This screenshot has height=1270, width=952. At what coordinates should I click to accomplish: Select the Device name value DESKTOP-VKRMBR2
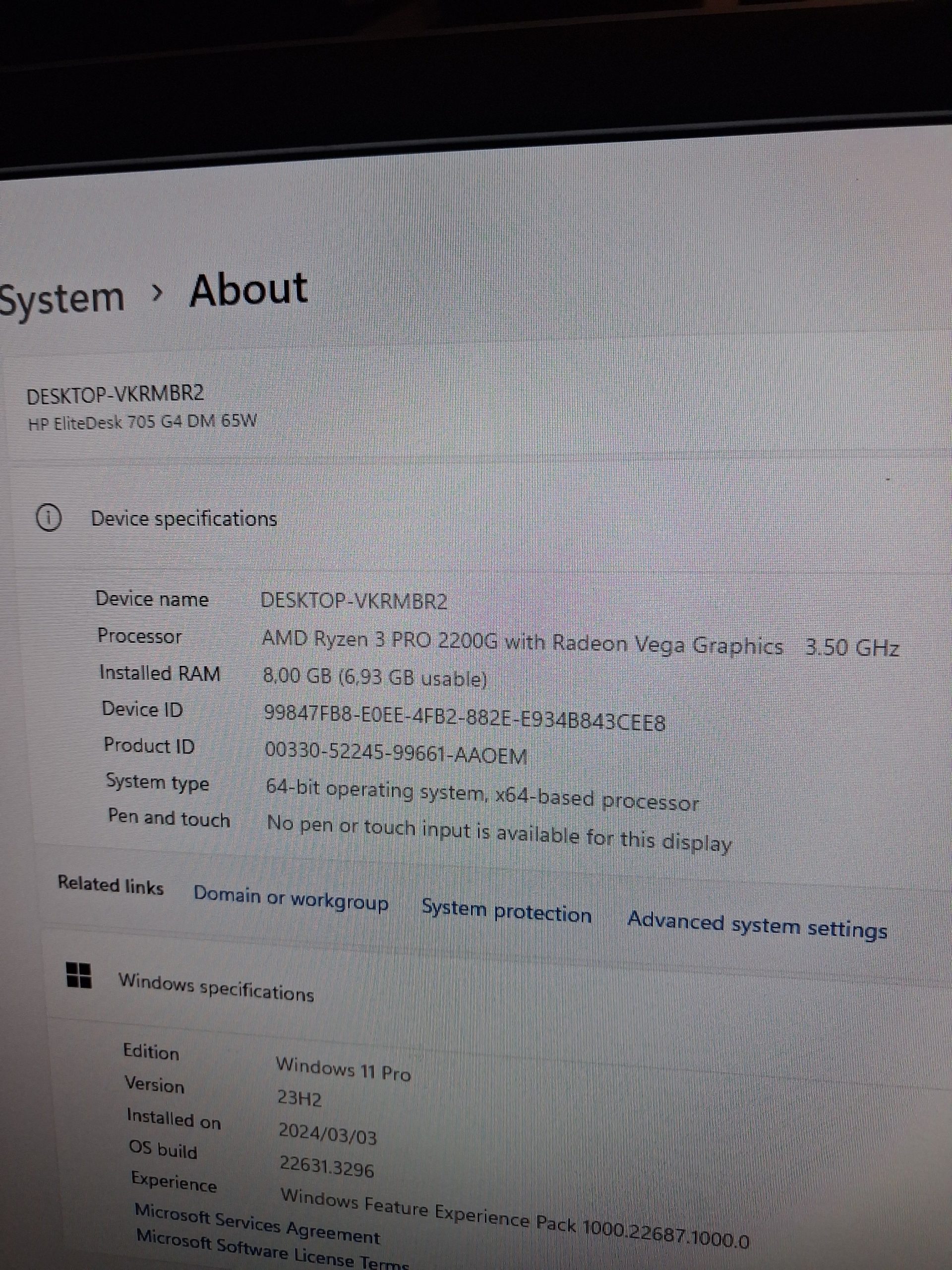(354, 601)
